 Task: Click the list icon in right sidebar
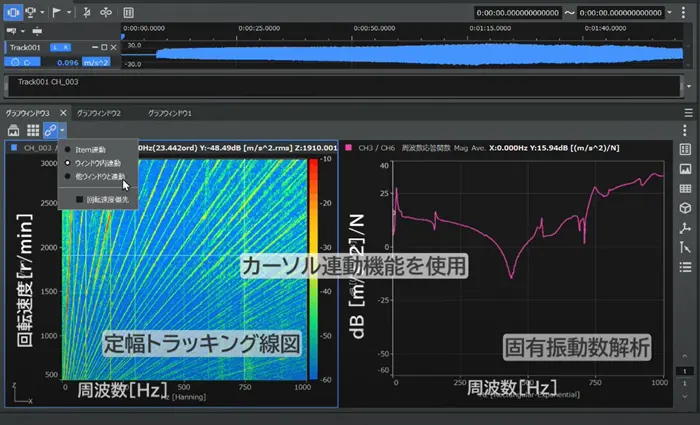(685, 266)
